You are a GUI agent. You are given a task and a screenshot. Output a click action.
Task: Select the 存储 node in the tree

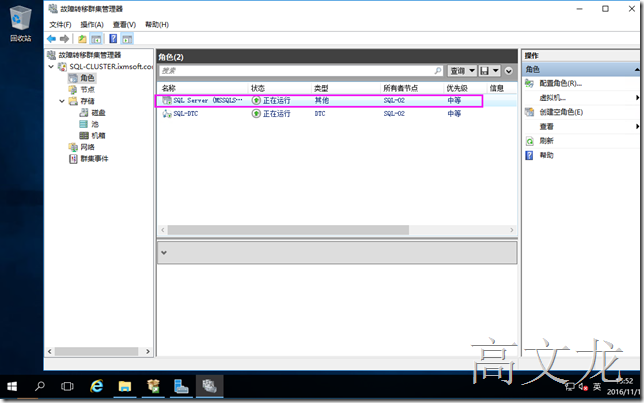pos(87,101)
